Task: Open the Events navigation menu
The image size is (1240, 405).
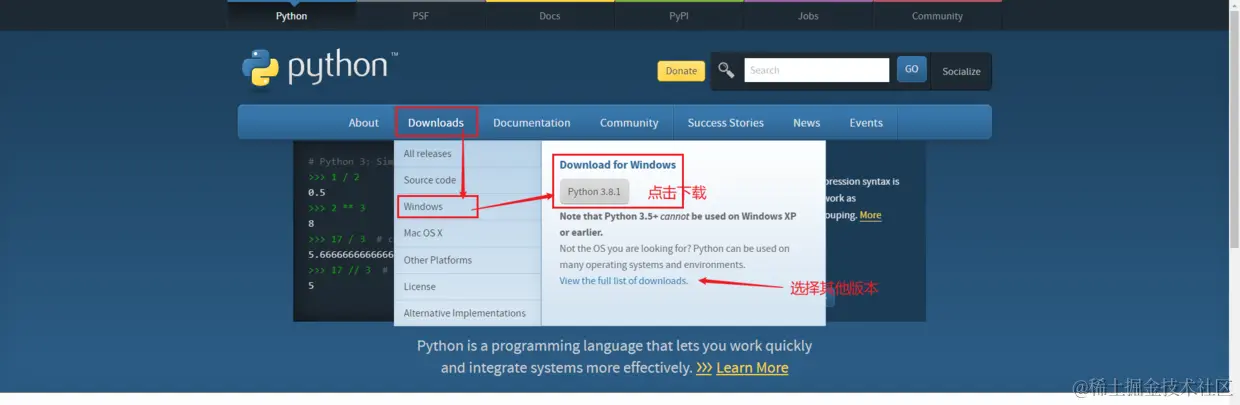Action: pyautogui.click(x=866, y=123)
